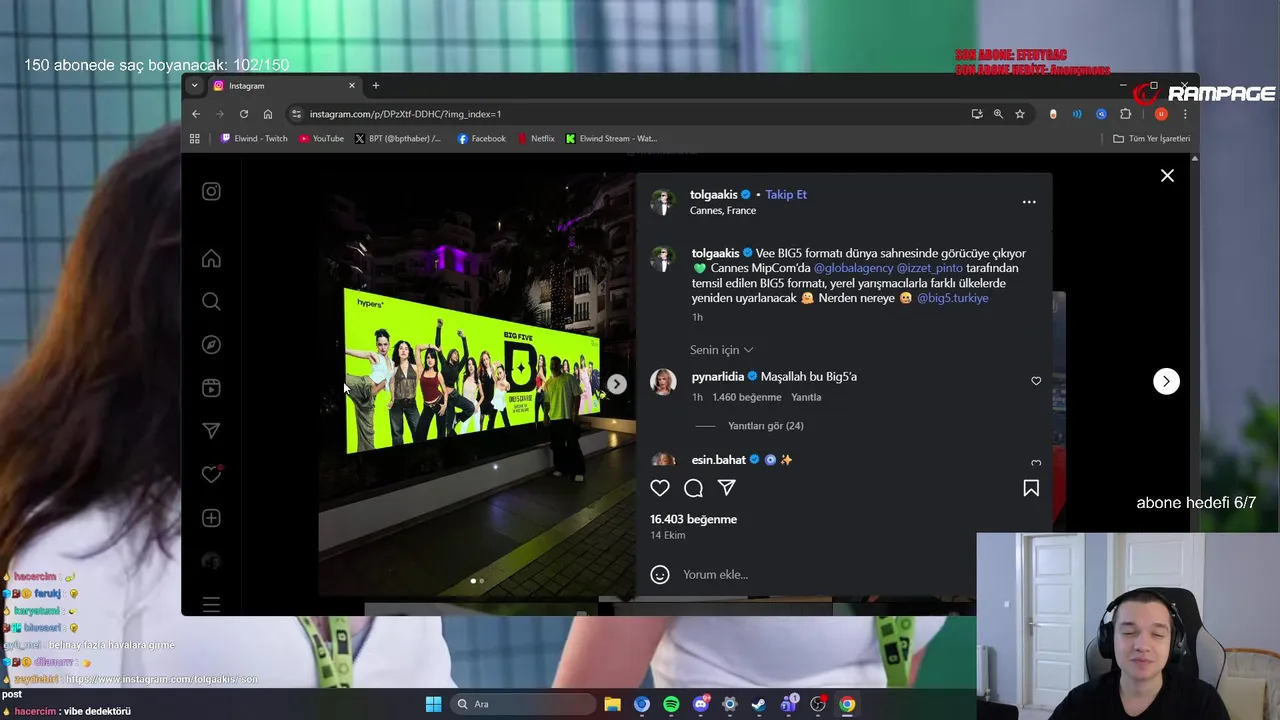1280x720 pixels.
Task: Open @globalagency mention in caption
Action: 853,268
